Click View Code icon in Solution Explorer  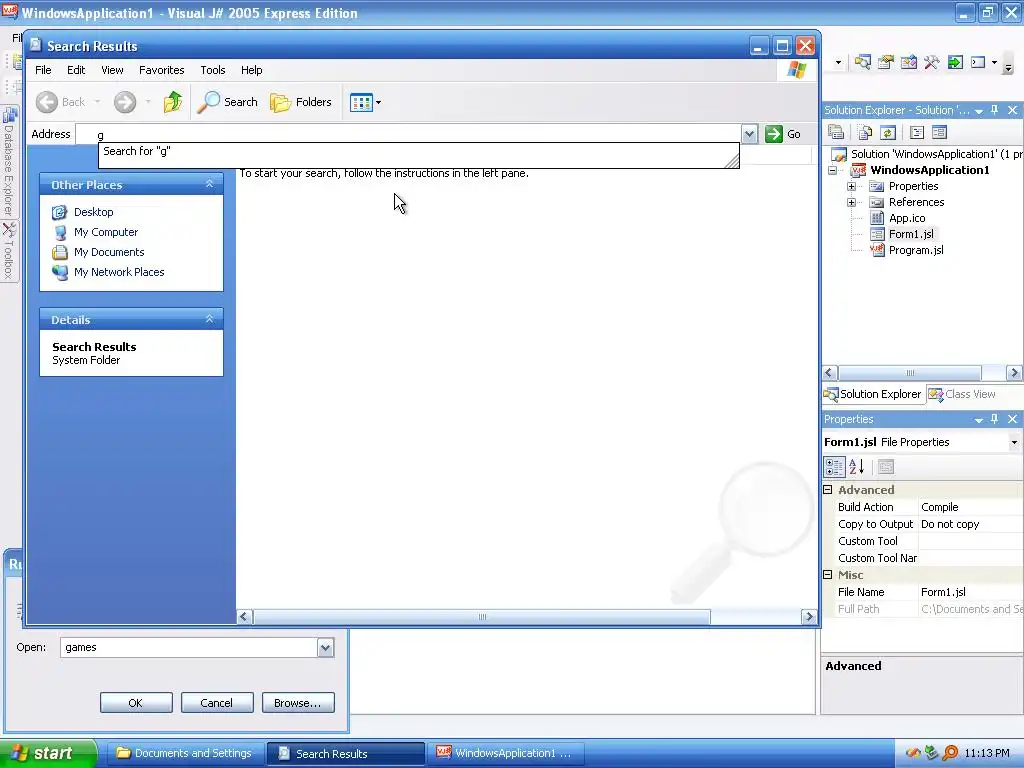917,133
